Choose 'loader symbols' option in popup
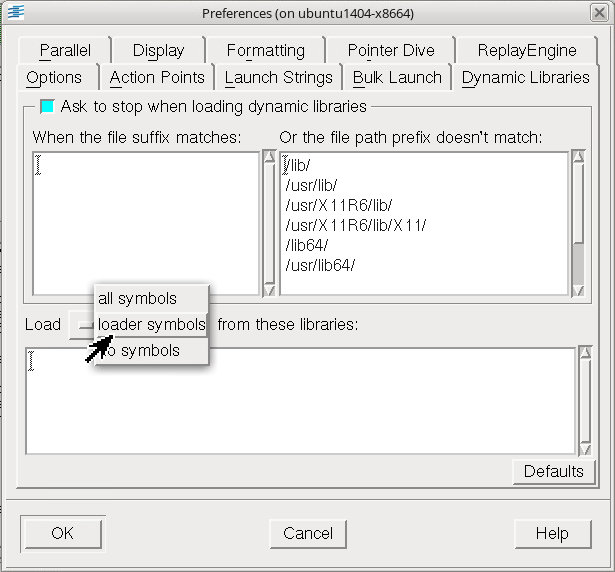The image size is (615, 572). [x=151, y=324]
